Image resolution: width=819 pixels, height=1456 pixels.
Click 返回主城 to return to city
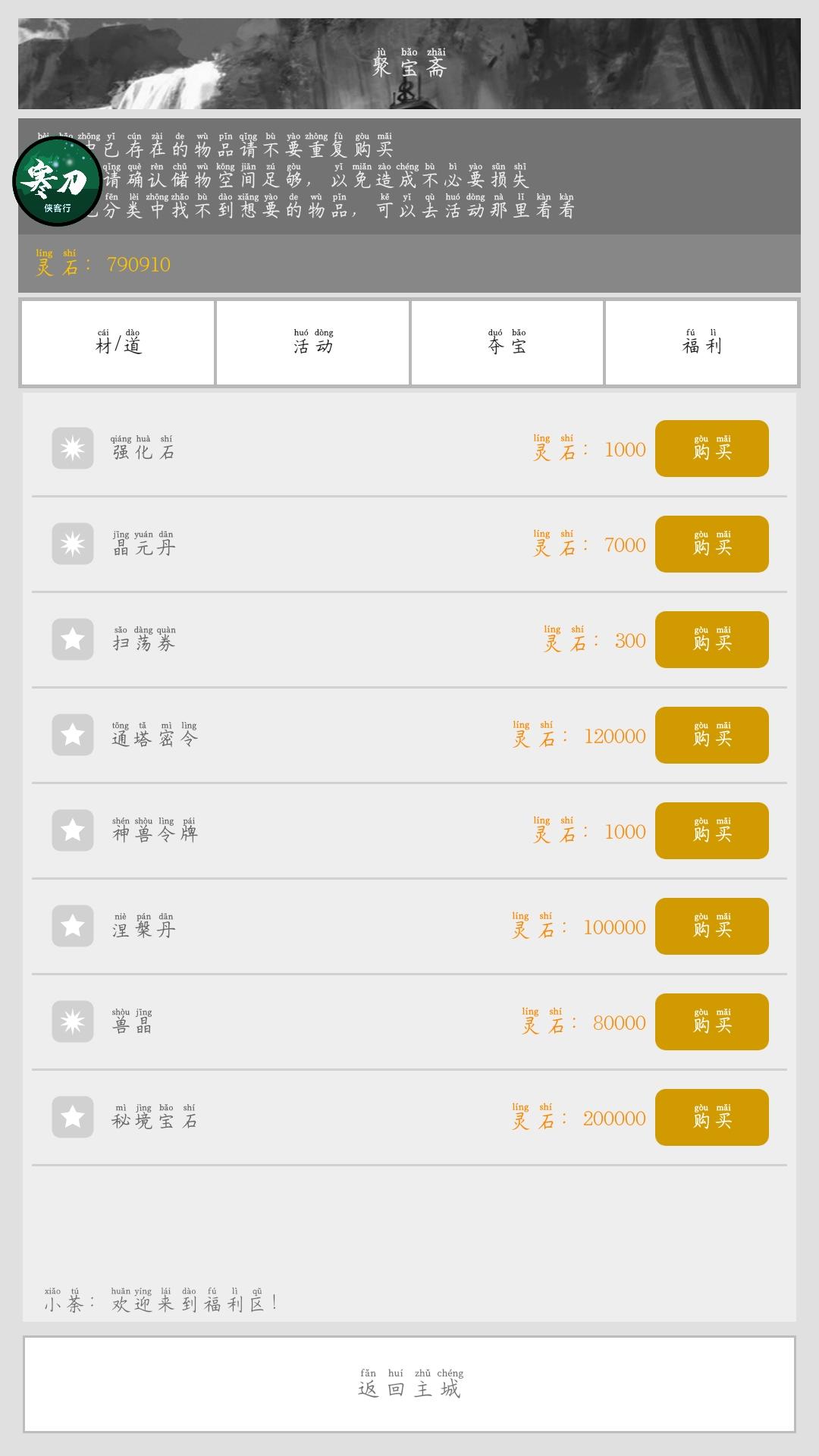[x=409, y=1384]
